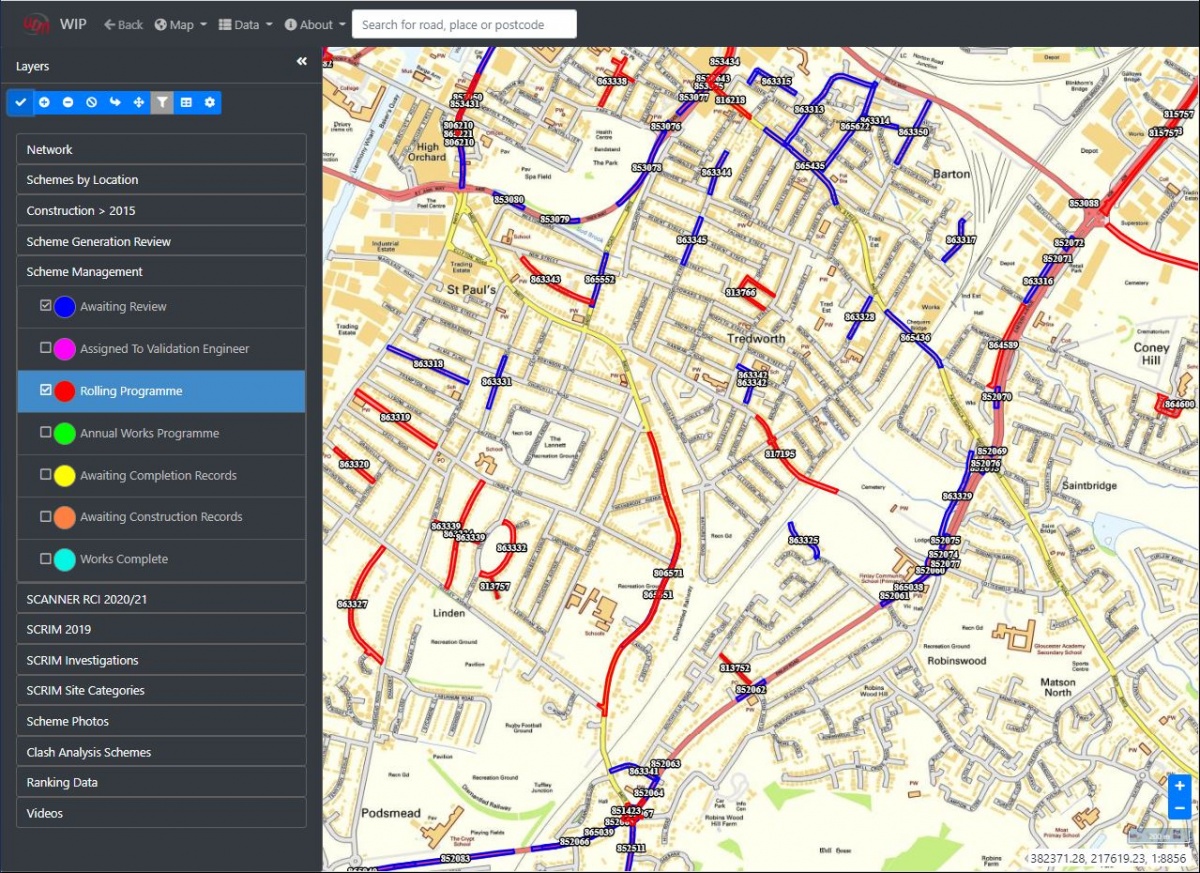Open the Data dropdown menu

tap(245, 25)
